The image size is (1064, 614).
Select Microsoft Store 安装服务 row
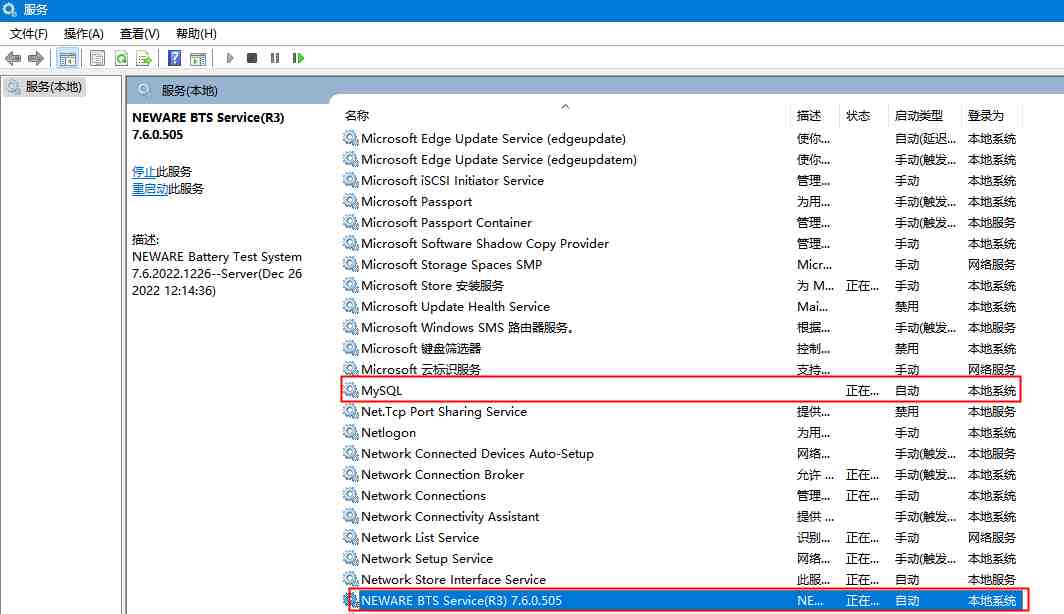point(680,286)
